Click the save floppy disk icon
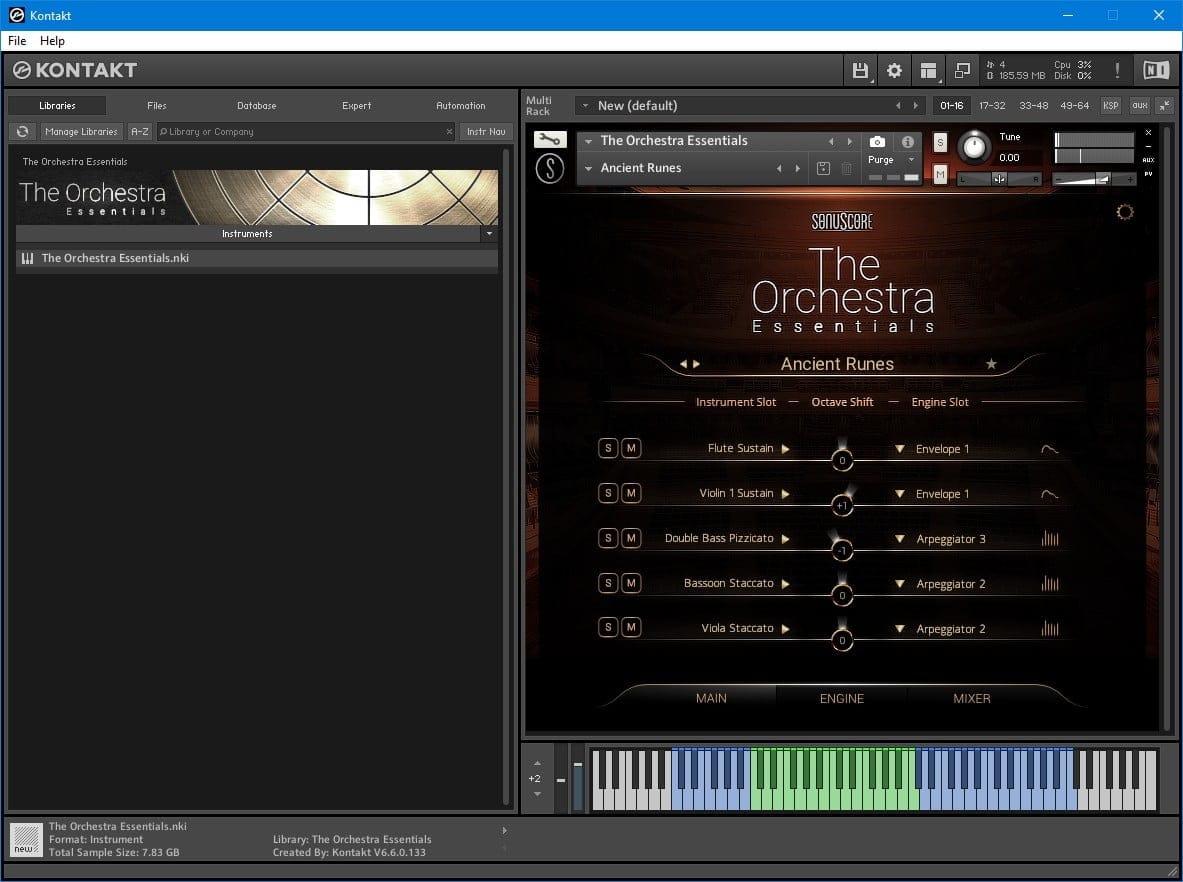This screenshot has width=1183, height=882. point(859,70)
